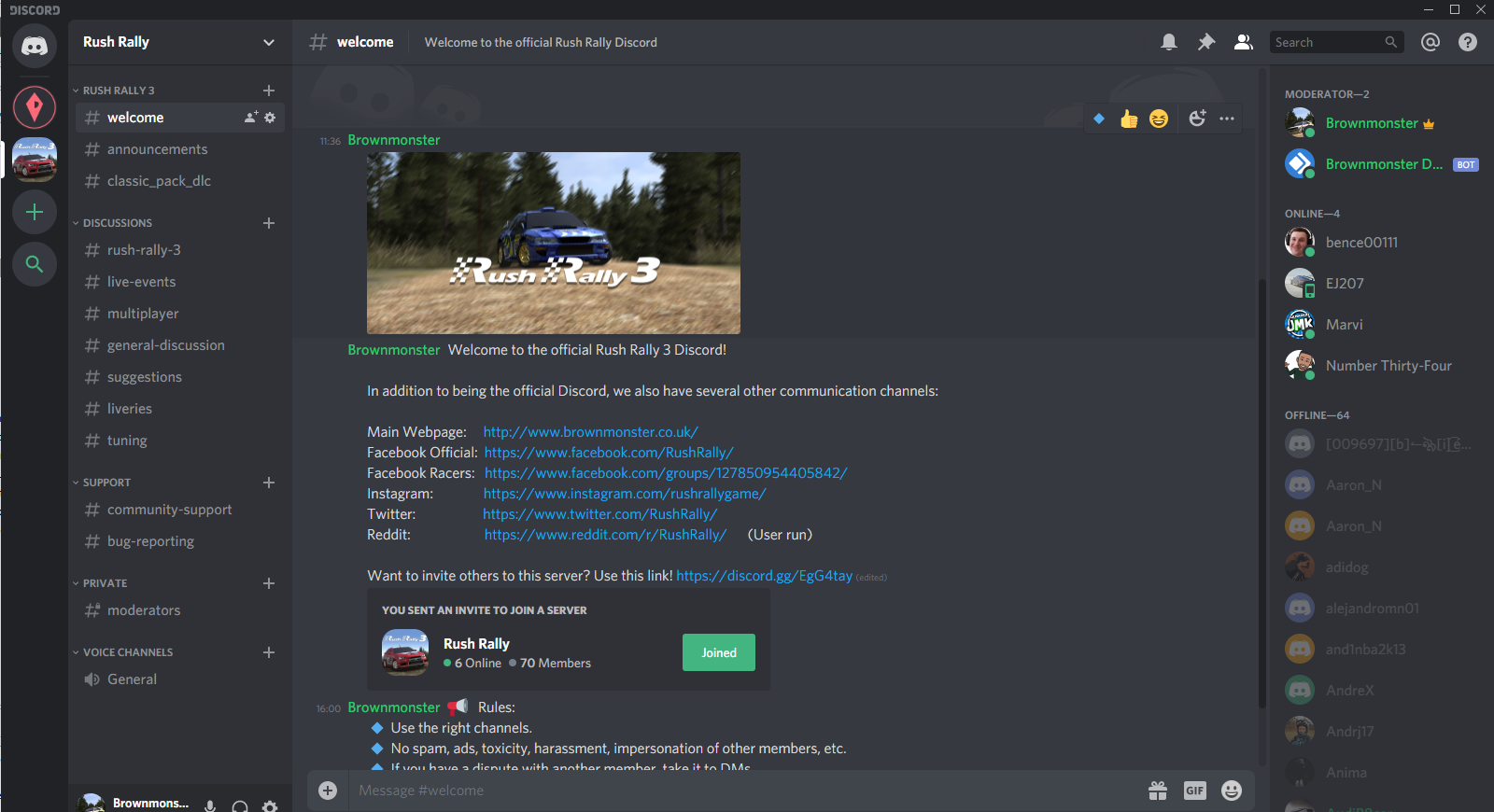
Task: Open the GIF picker
Action: [1194, 791]
